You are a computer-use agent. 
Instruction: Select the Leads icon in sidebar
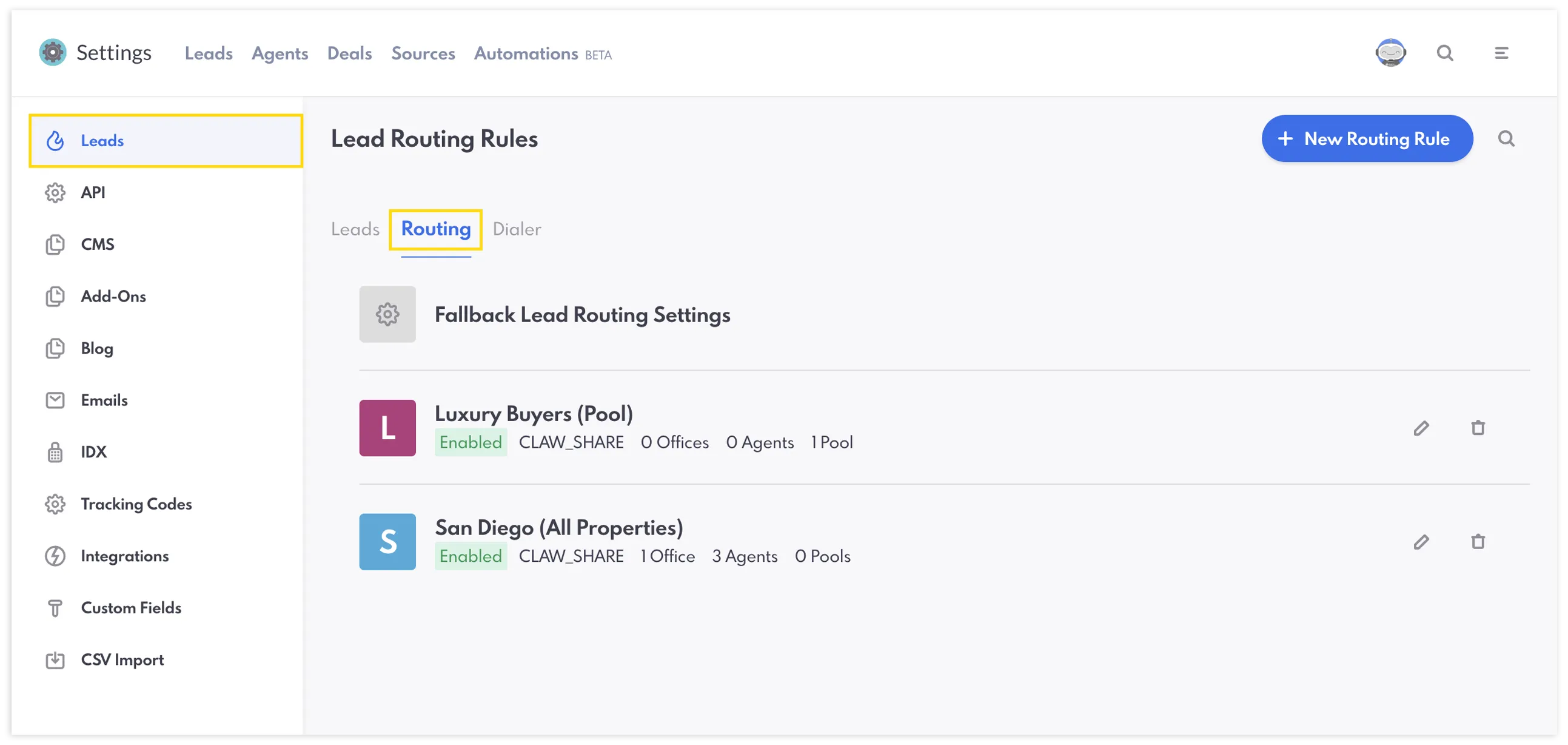click(x=55, y=141)
